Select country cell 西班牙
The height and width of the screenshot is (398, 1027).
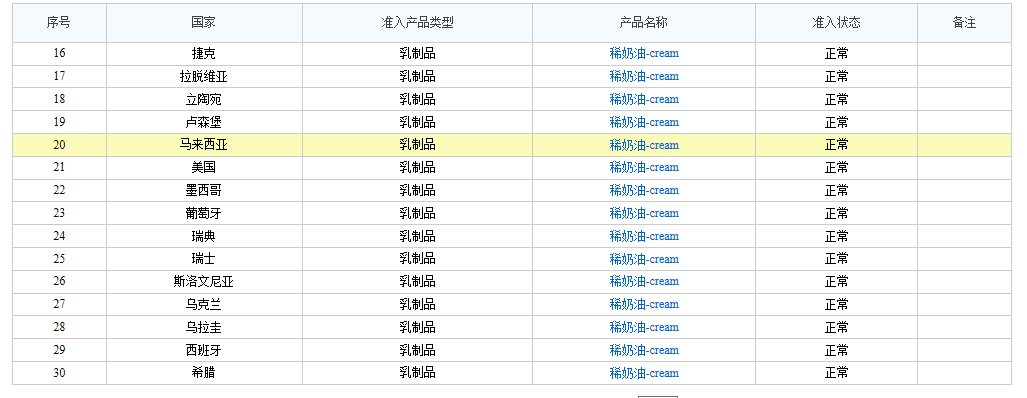204,350
